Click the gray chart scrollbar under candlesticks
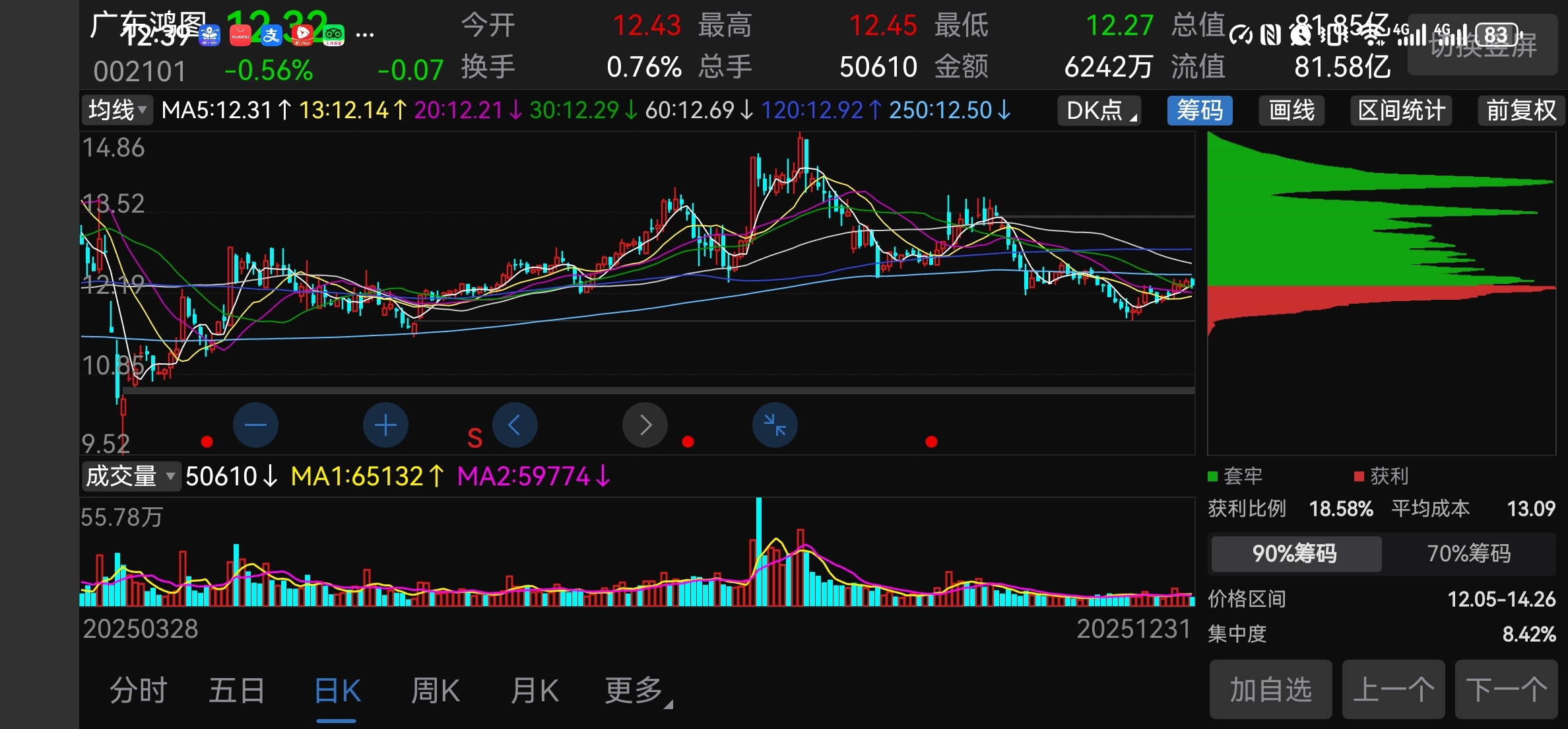This screenshot has width=1568, height=729. (x=659, y=391)
